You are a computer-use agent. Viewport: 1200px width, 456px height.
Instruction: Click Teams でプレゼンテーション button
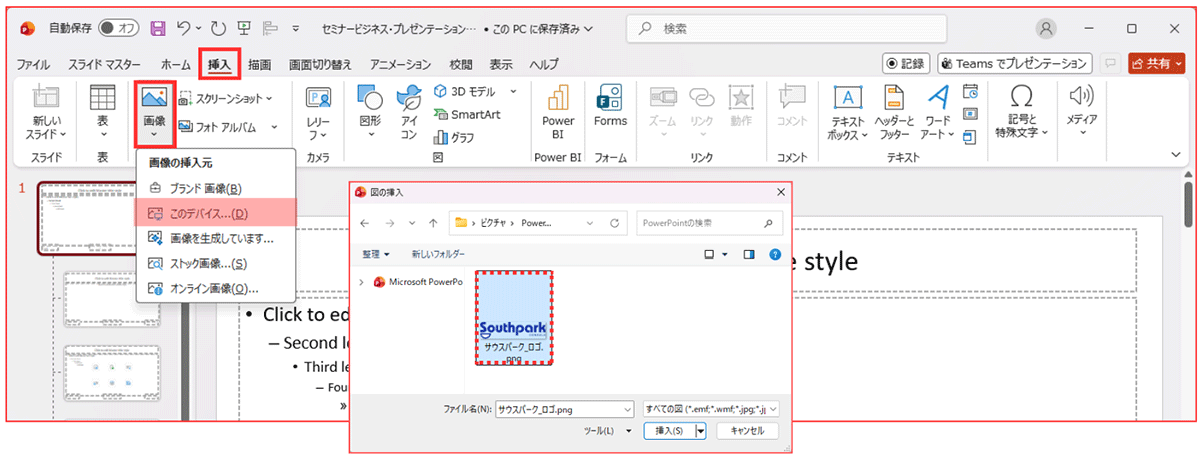1014,63
